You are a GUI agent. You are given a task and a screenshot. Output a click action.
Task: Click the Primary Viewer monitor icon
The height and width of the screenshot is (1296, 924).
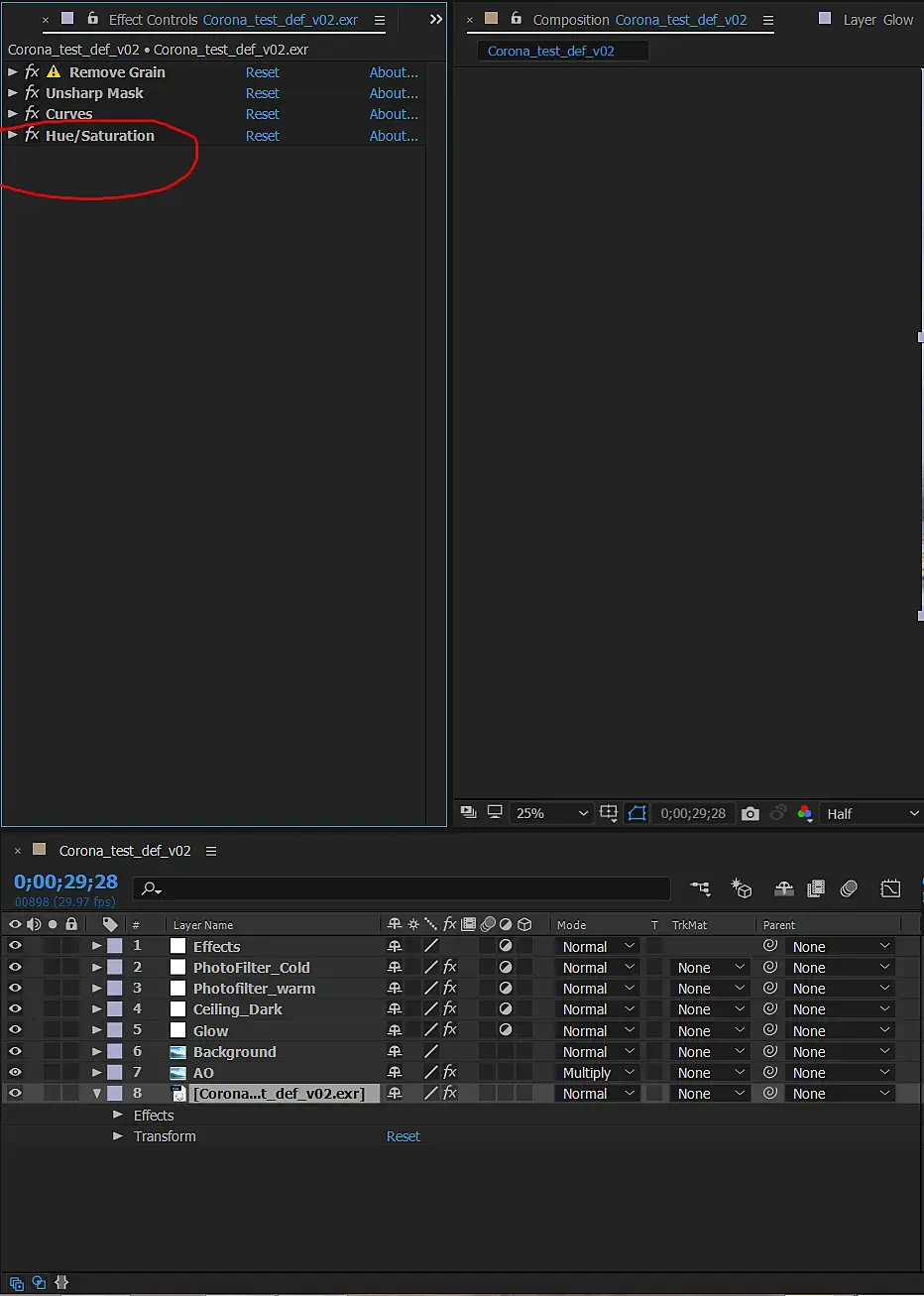[x=494, y=813]
